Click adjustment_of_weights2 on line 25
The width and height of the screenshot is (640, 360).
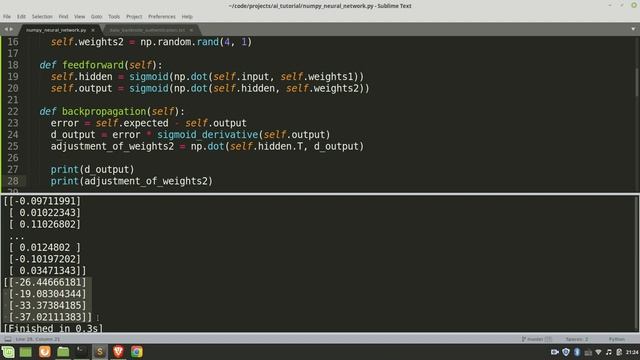[x=112, y=146]
